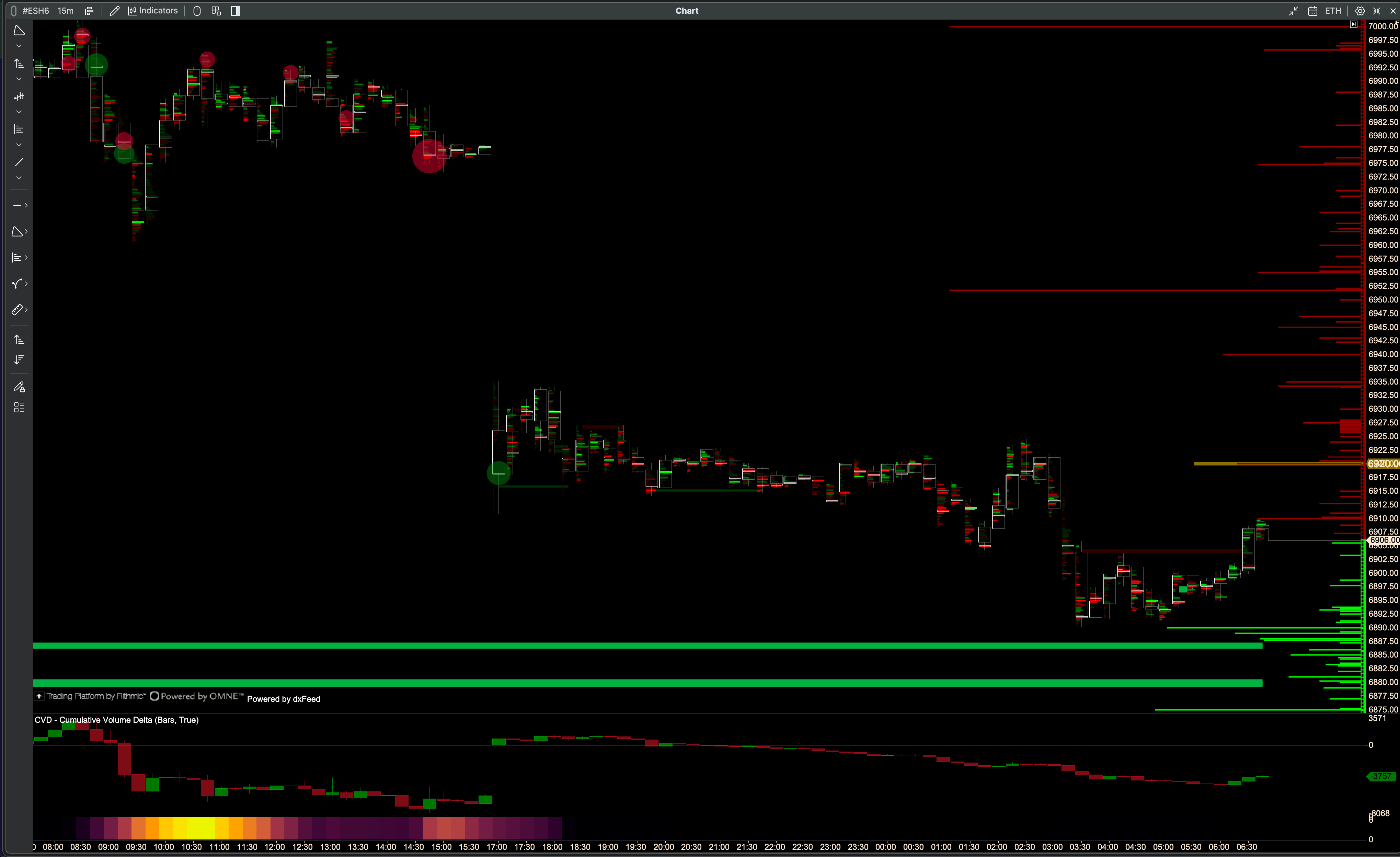Screen dimensions: 1400x857
Task: Select the ruler measure tool
Action: 17,310
